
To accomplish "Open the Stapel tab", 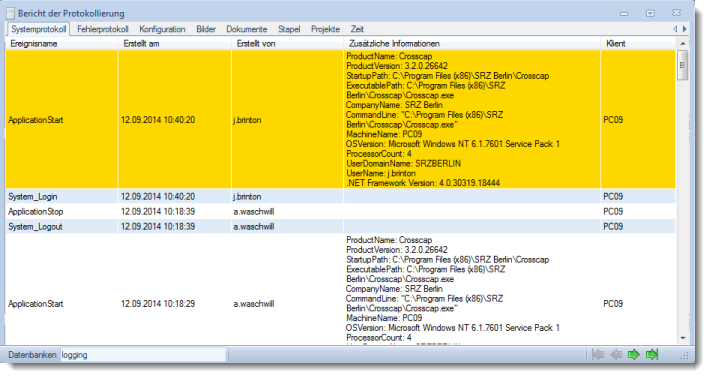I will 289,29.
